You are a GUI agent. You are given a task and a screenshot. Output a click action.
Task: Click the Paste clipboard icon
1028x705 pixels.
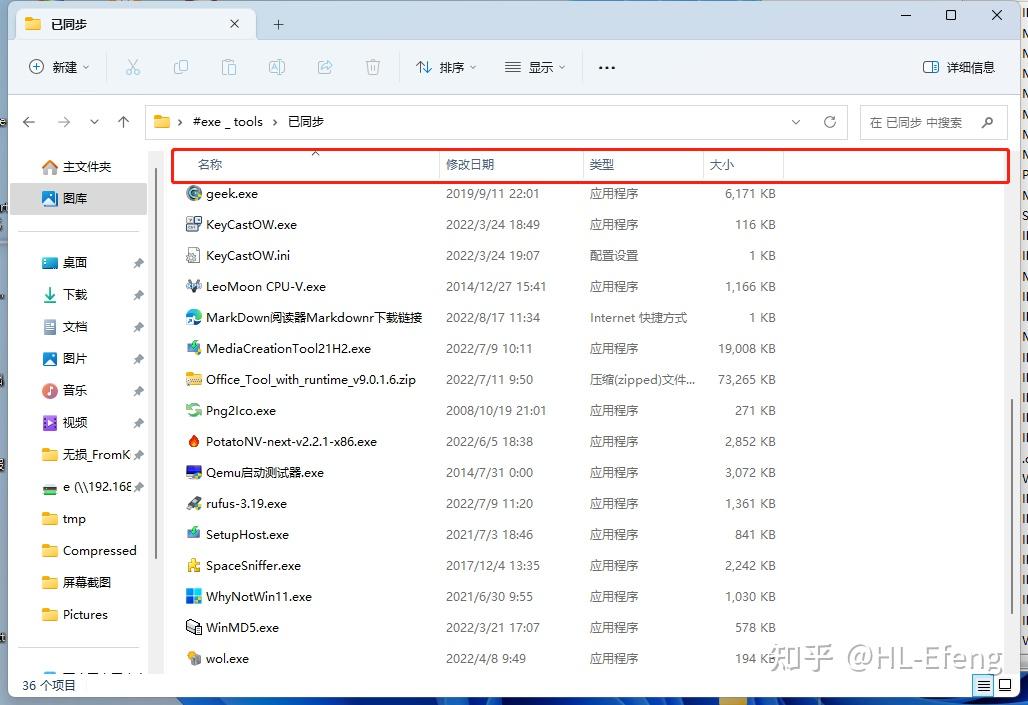(x=229, y=67)
